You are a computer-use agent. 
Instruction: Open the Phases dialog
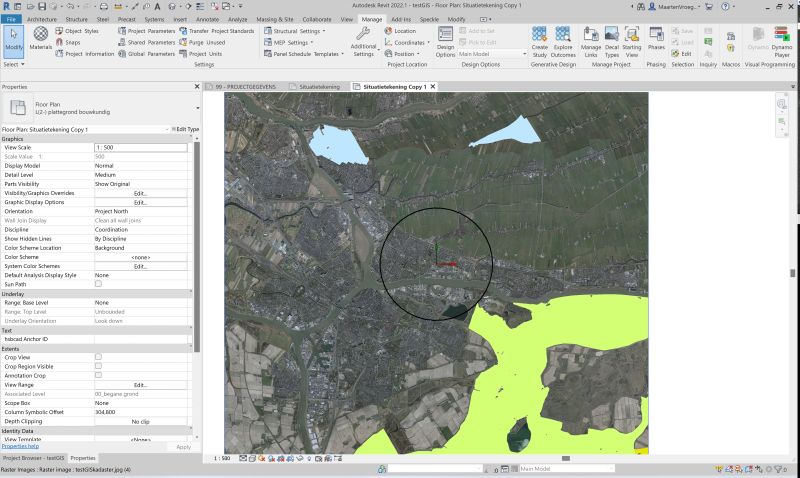(656, 39)
